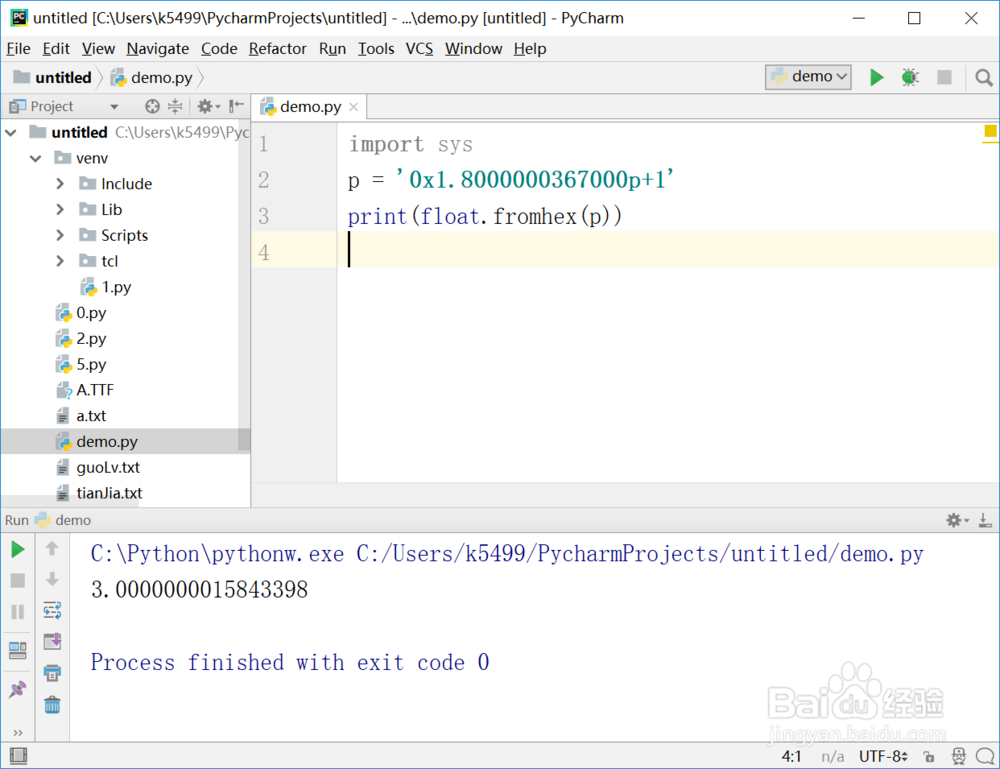The width and height of the screenshot is (1000, 769).
Task: Expand the Lib folder
Action: [60, 210]
